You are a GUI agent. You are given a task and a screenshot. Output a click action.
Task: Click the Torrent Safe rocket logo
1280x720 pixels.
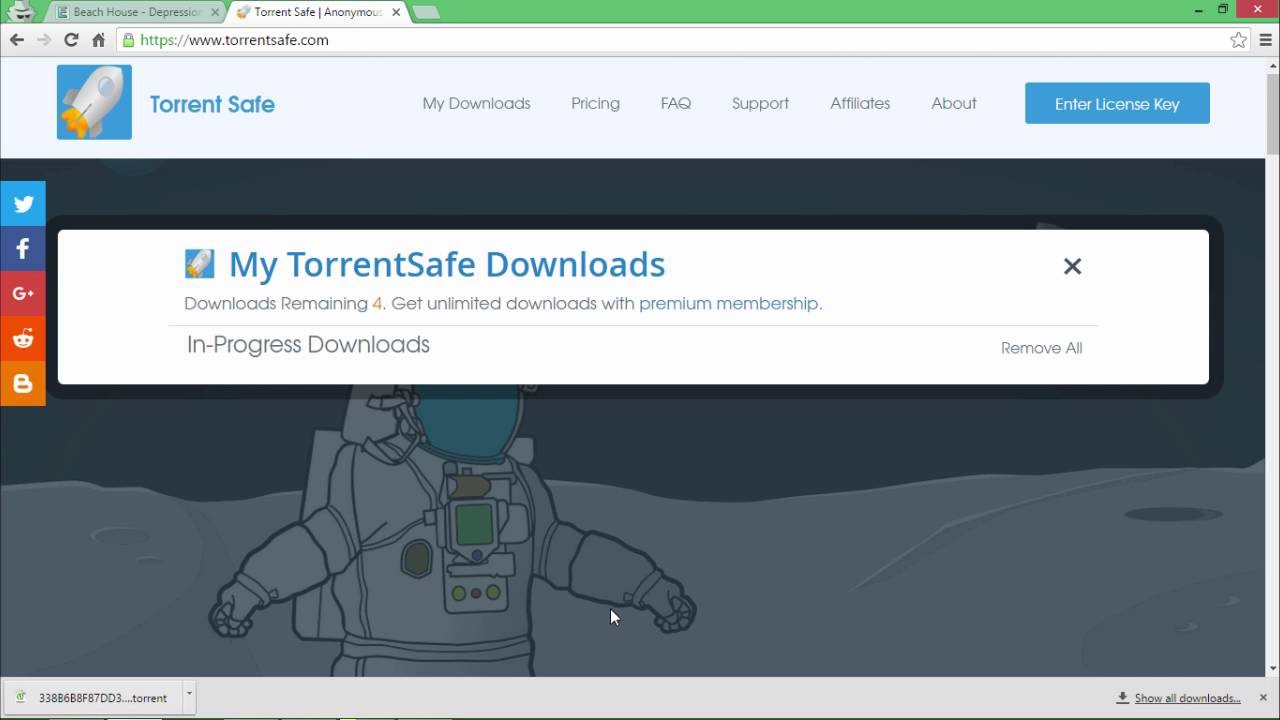click(94, 103)
